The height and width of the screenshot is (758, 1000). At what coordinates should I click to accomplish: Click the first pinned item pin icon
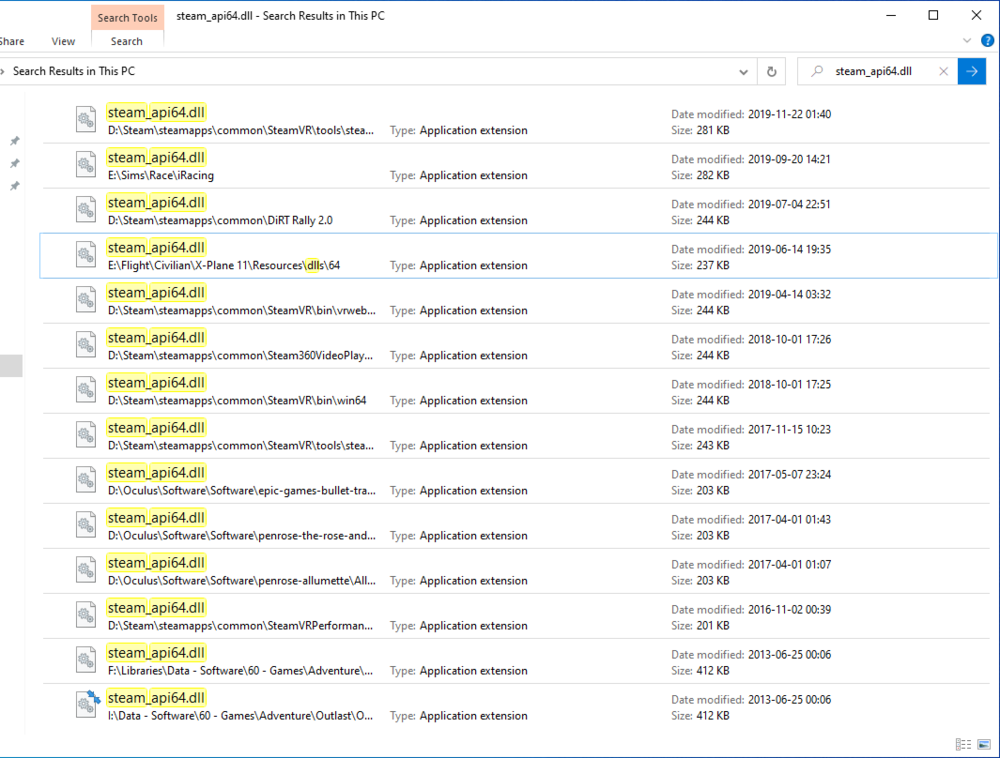coord(15,140)
